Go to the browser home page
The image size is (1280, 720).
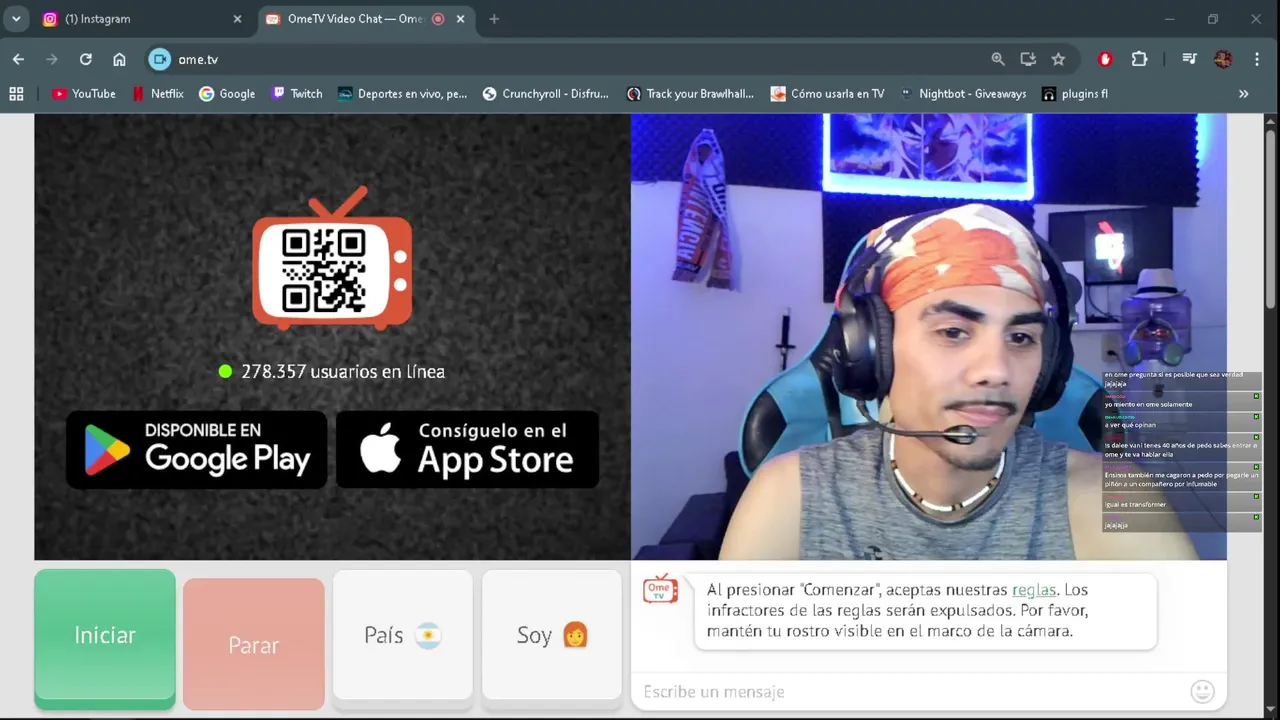coord(119,59)
